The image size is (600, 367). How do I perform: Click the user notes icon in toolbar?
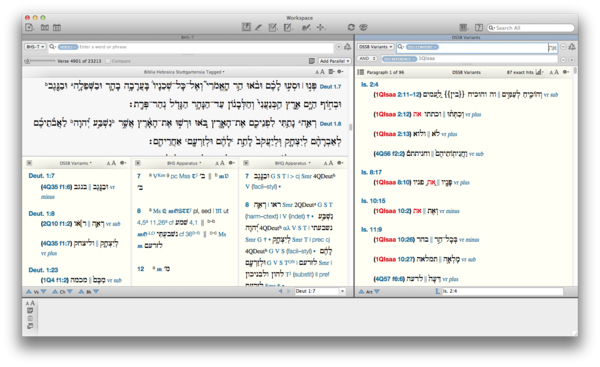(x=246, y=27)
